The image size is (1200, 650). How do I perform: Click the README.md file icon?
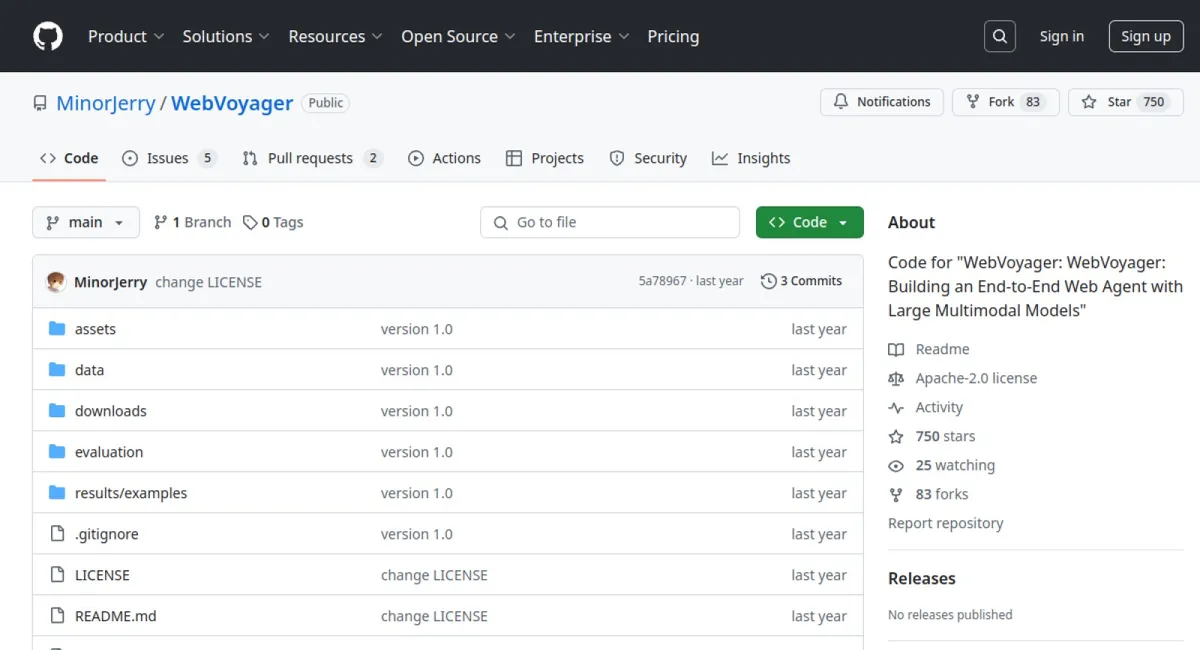point(57,616)
